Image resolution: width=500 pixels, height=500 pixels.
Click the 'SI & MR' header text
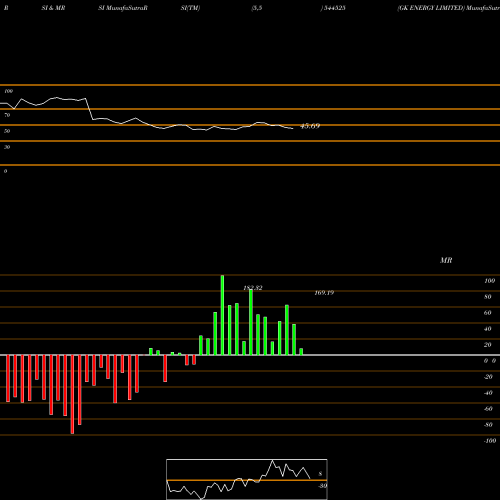click(x=53, y=8)
